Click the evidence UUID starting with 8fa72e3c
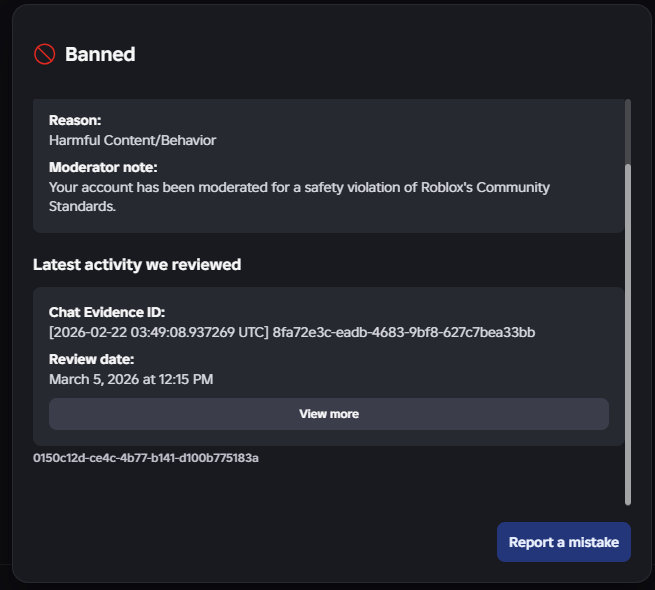The height and width of the screenshot is (590, 655). click(404, 332)
